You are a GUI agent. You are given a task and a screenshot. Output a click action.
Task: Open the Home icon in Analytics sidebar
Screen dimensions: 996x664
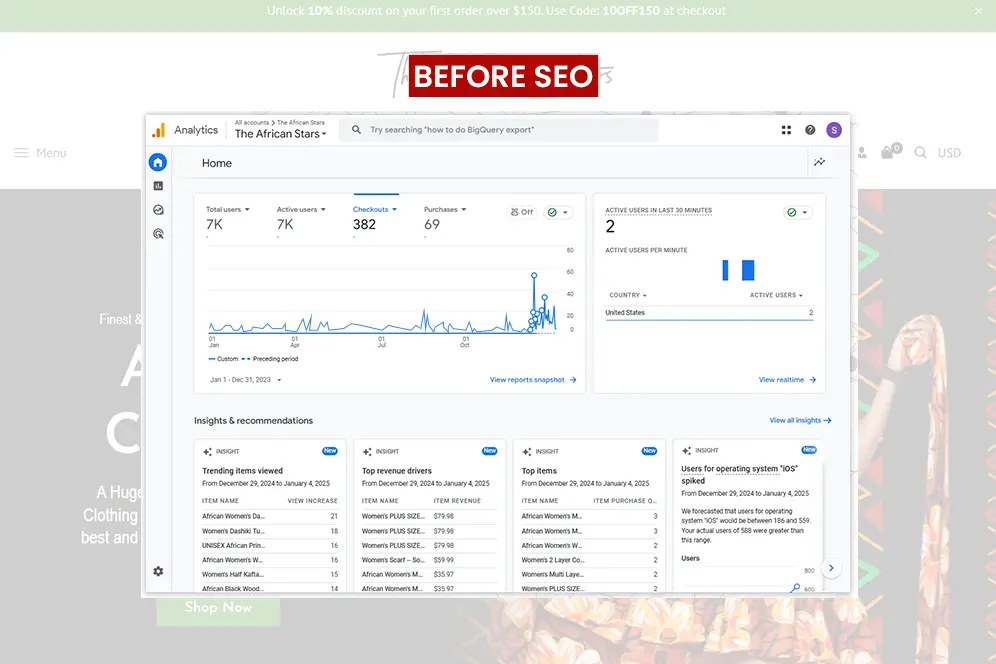tap(158, 163)
